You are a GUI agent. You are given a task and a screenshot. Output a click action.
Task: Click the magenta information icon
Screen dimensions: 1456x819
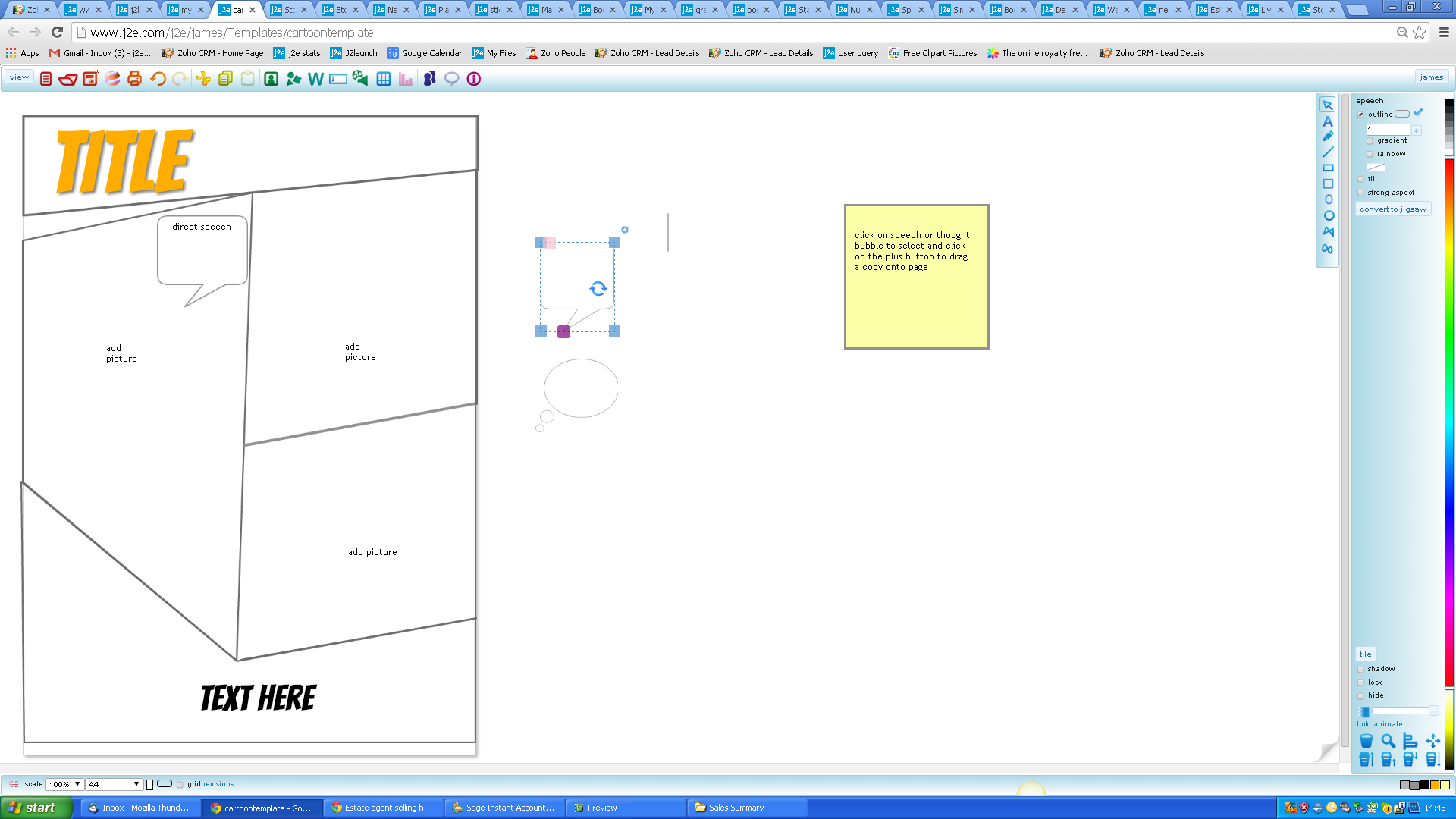474,79
